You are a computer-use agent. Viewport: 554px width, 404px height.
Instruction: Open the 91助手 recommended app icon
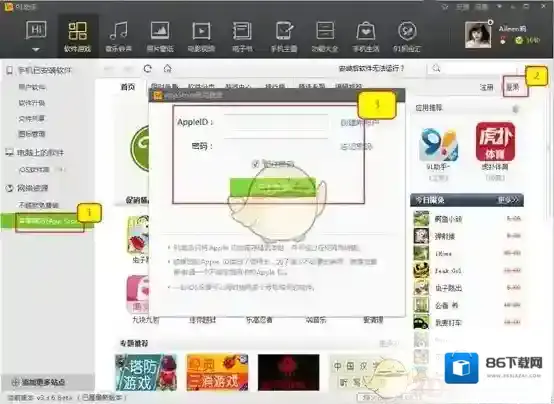[x=438, y=145]
